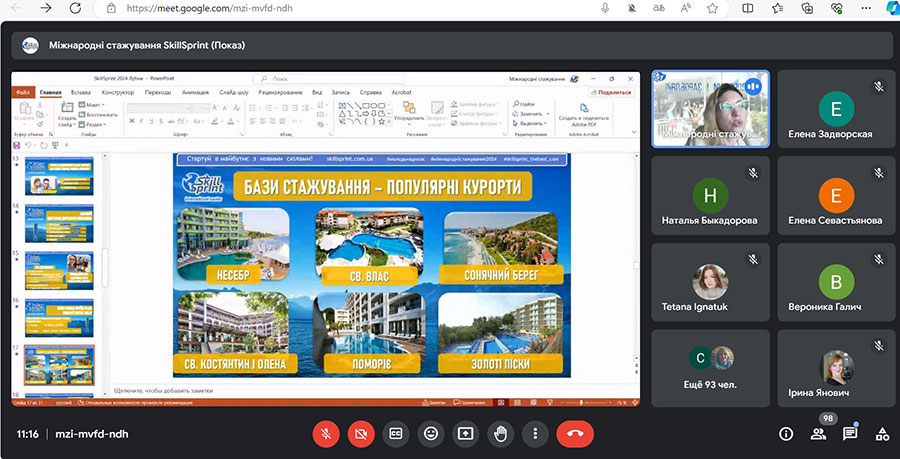Unmute the microphone in the call bar
This screenshot has width=900, height=459.
tap(326, 434)
